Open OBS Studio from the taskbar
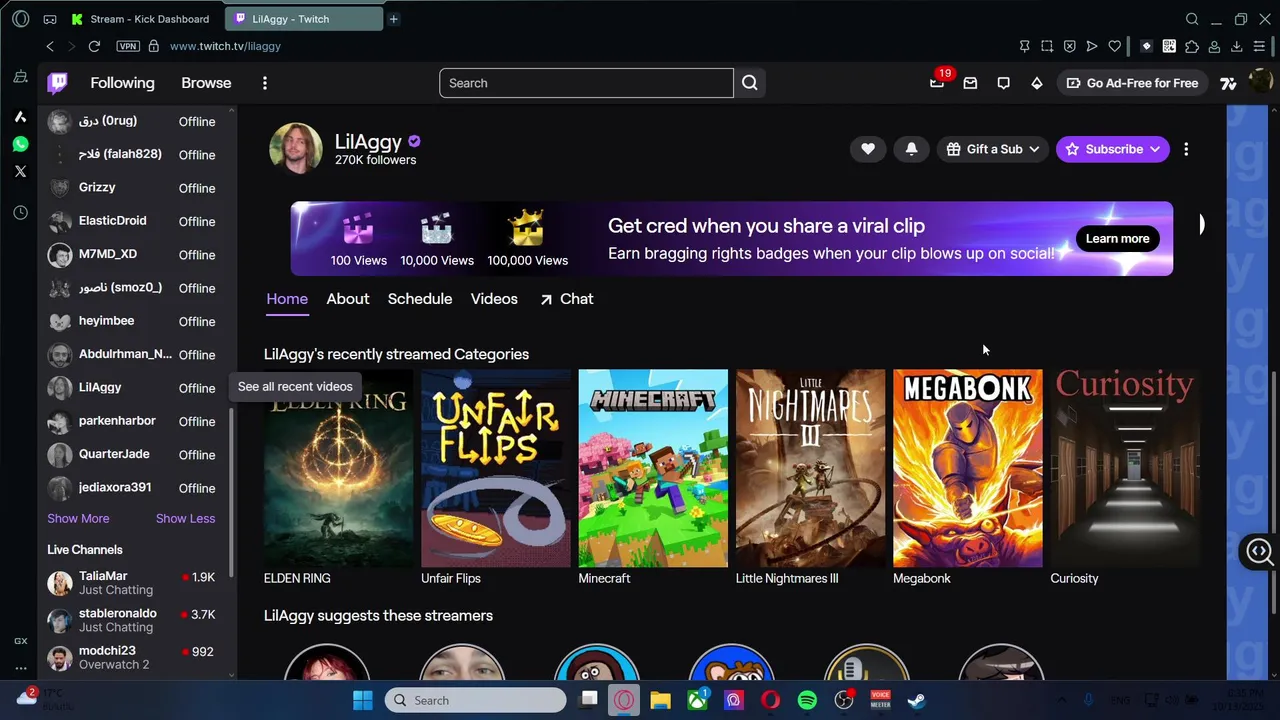This screenshot has height=720, width=1280. click(844, 700)
